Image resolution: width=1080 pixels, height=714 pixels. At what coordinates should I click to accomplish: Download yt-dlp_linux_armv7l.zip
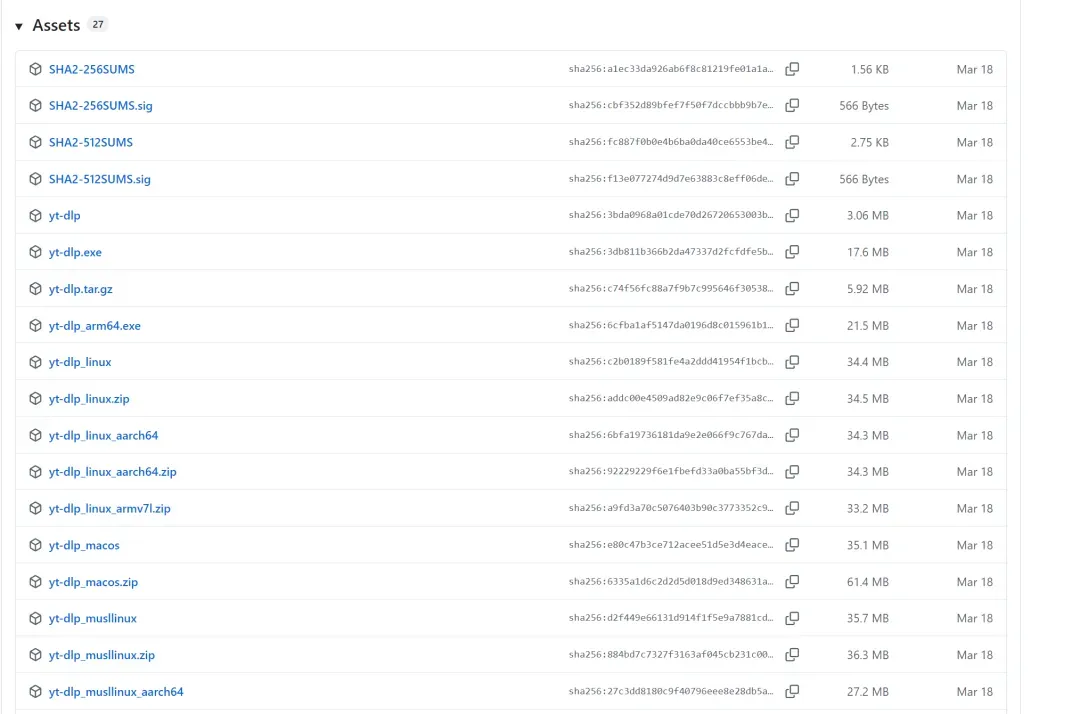point(110,509)
